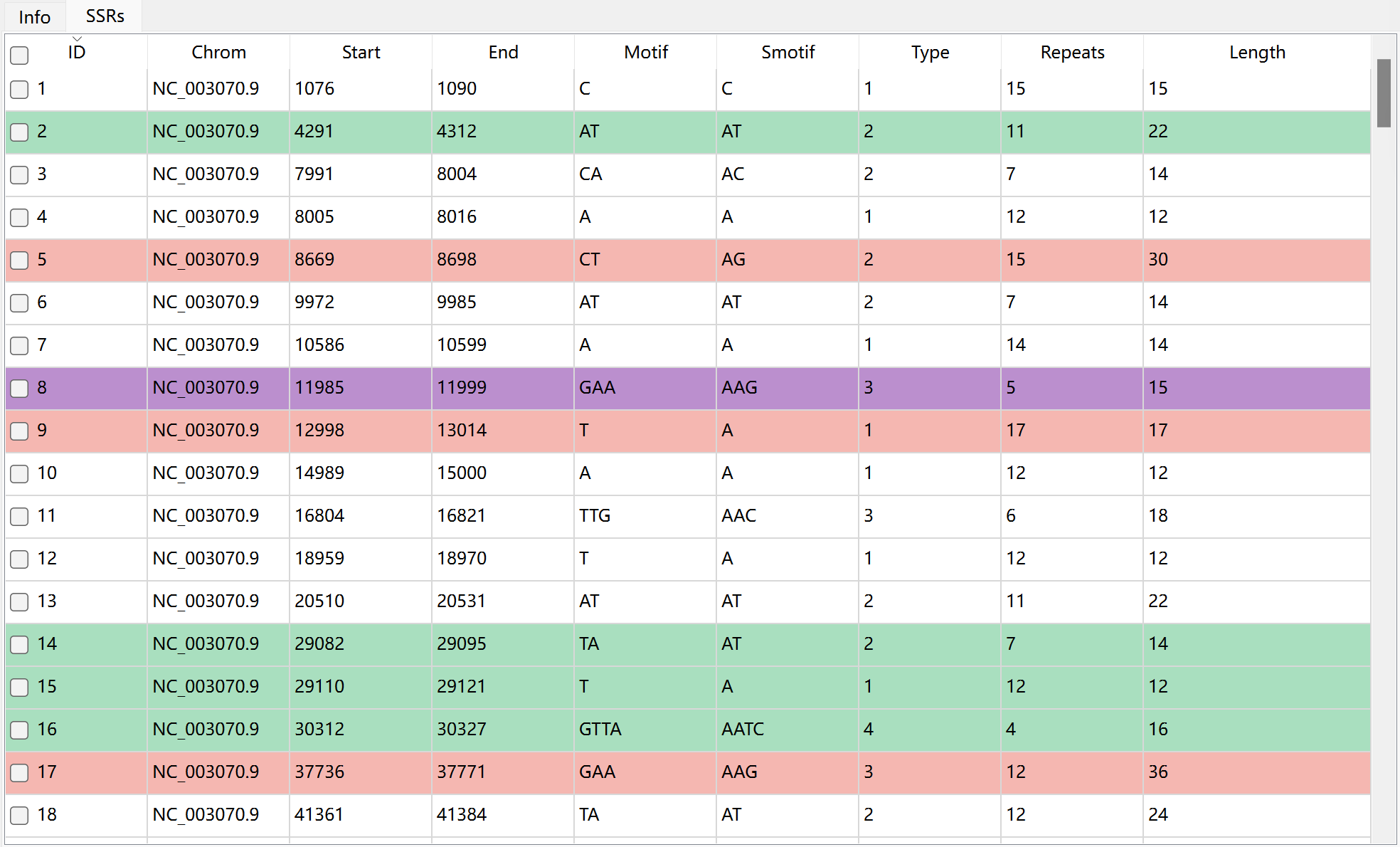
Task: Select the GTTA motif cell in row 16
Action: (x=645, y=730)
